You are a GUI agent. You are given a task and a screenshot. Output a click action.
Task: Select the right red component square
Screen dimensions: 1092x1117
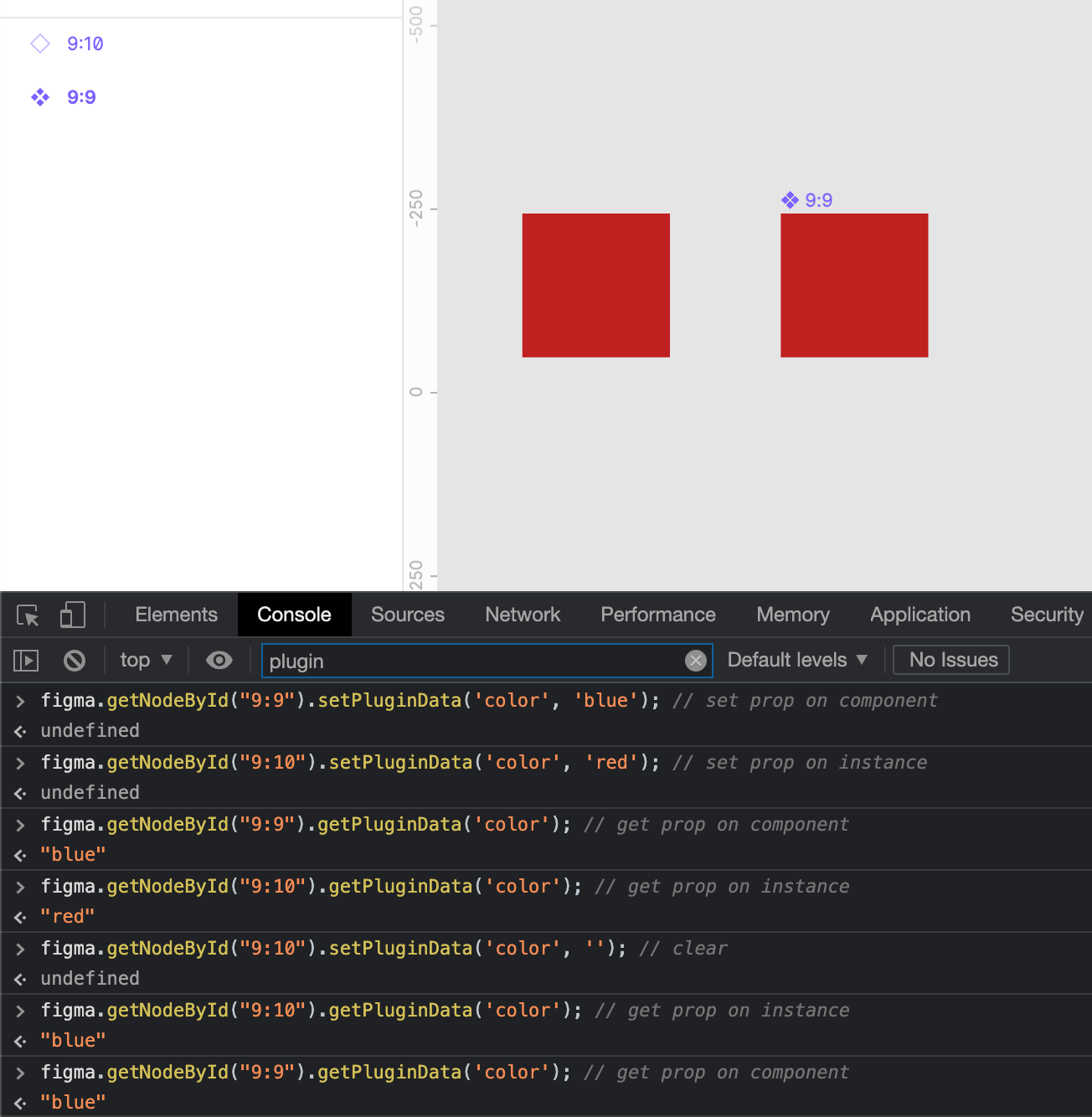click(x=854, y=286)
